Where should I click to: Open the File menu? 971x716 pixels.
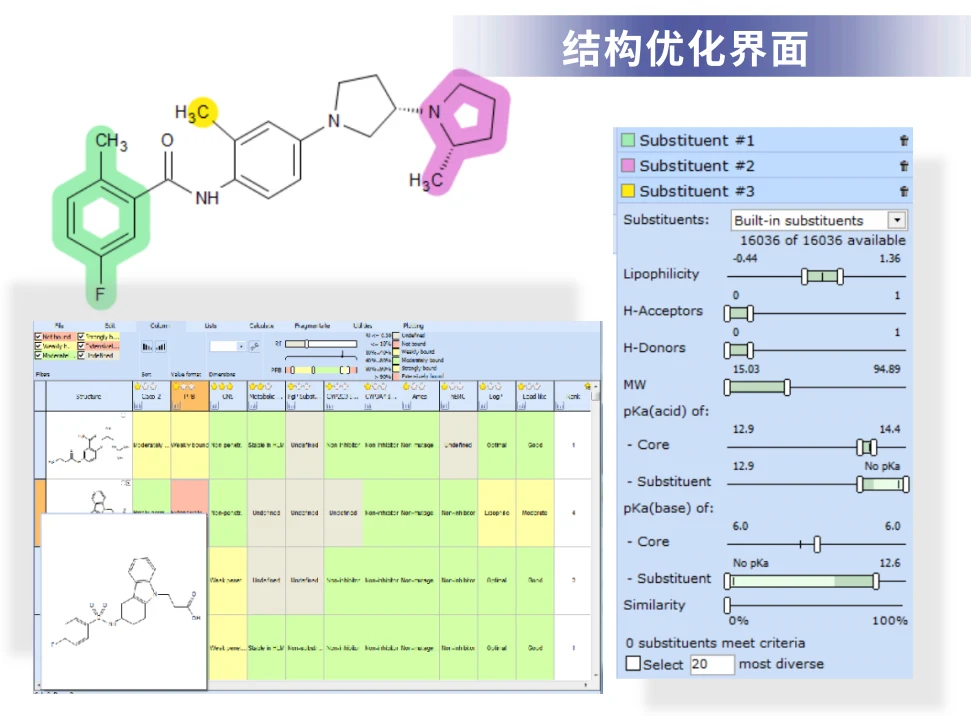[59, 325]
